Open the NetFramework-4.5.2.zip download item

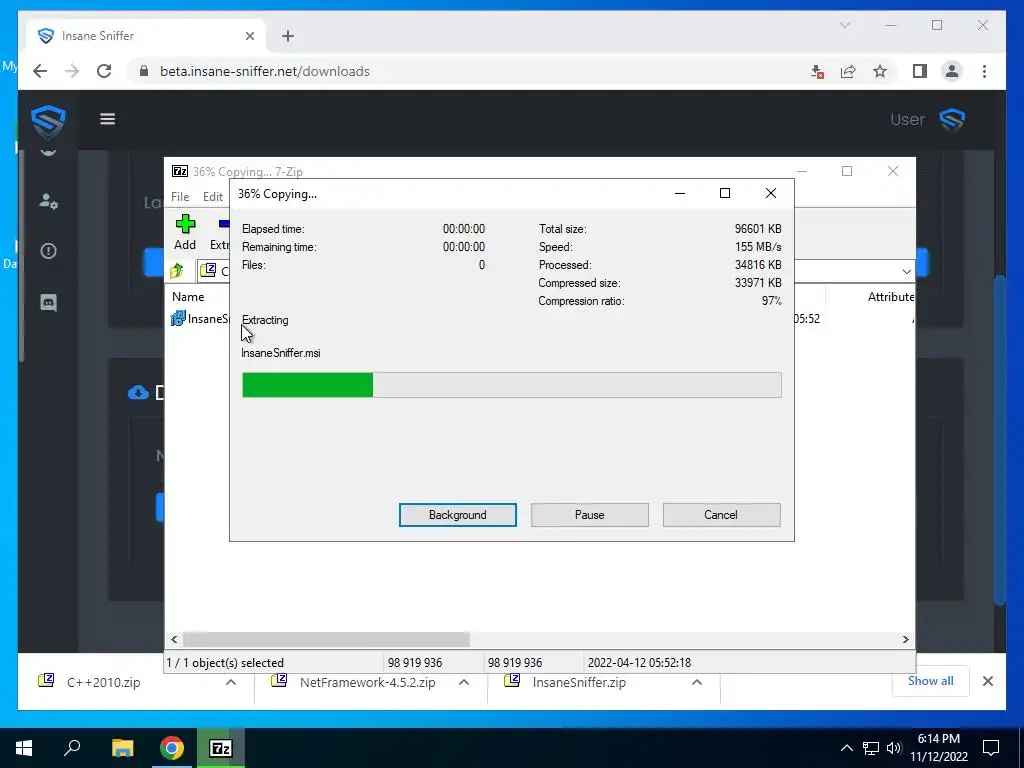point(367,682)
